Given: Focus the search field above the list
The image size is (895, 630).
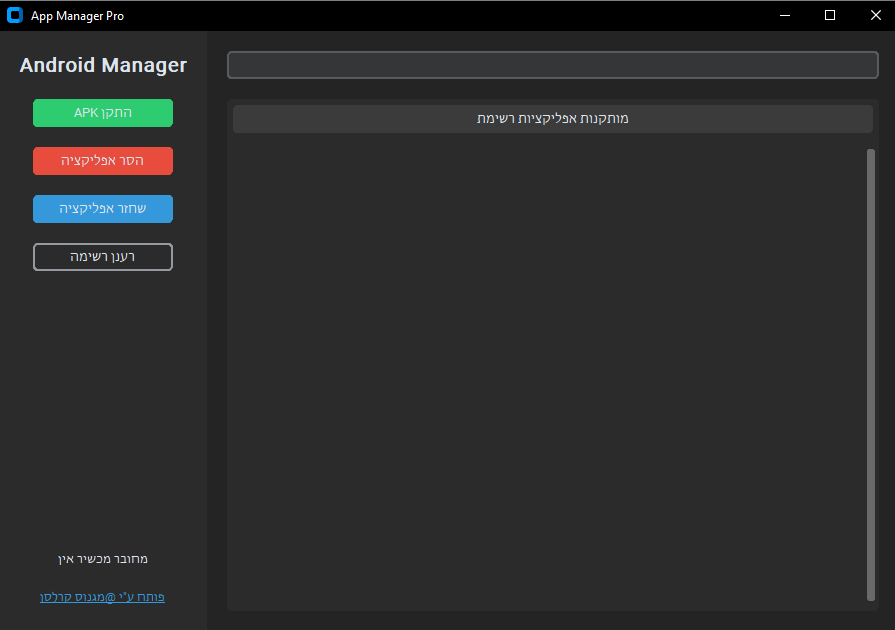Looking at the screenshot, I should [x=552, y=65].
